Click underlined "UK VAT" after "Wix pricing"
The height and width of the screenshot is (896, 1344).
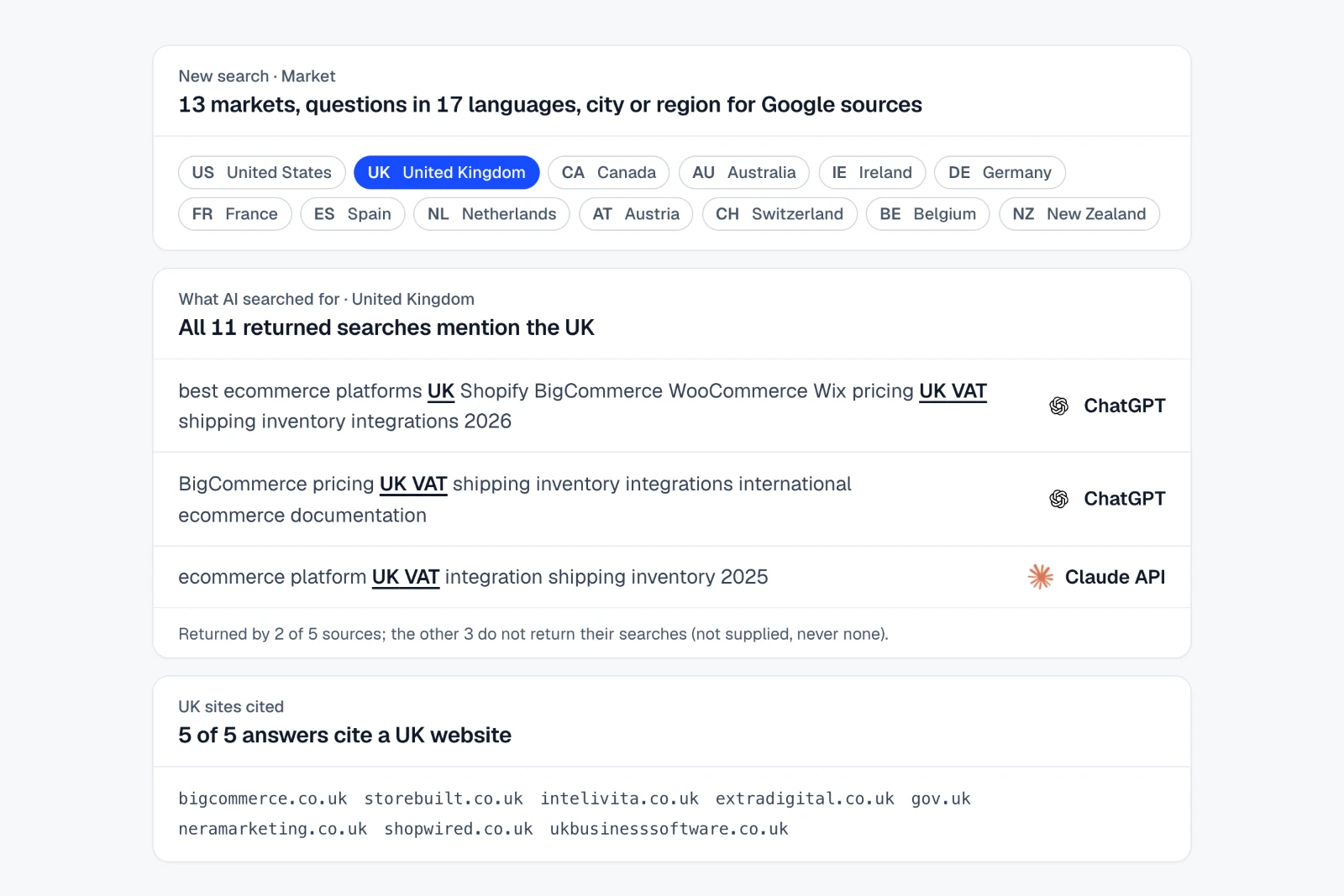pyautogui.click(x=953, y=391)
